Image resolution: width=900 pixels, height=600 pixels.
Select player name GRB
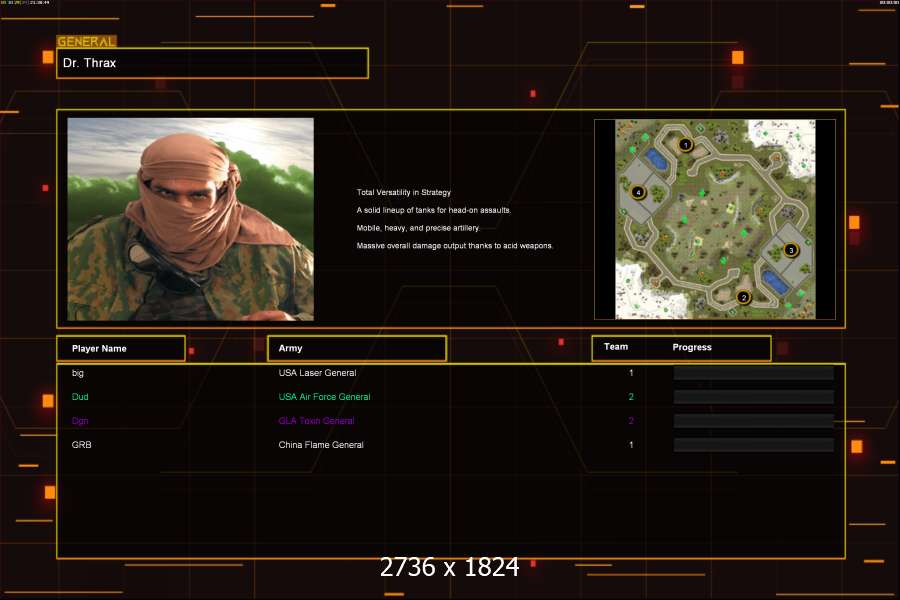click(x=82, y=445)
